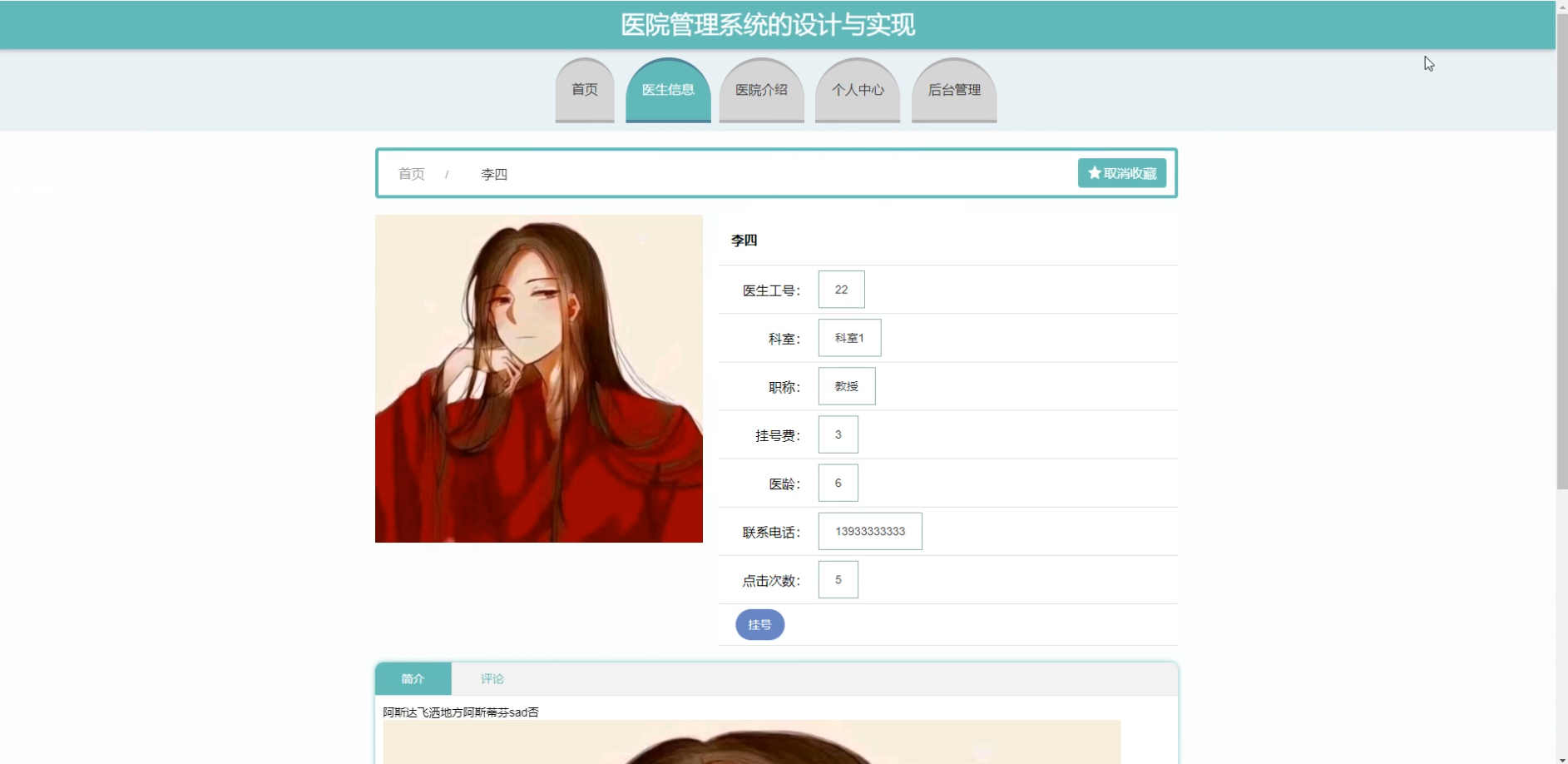Viewport: 1568px width, 764px height.
Task: Open the 首页 navigation tab
Action: pyautogui.click(x=585, y=90)
